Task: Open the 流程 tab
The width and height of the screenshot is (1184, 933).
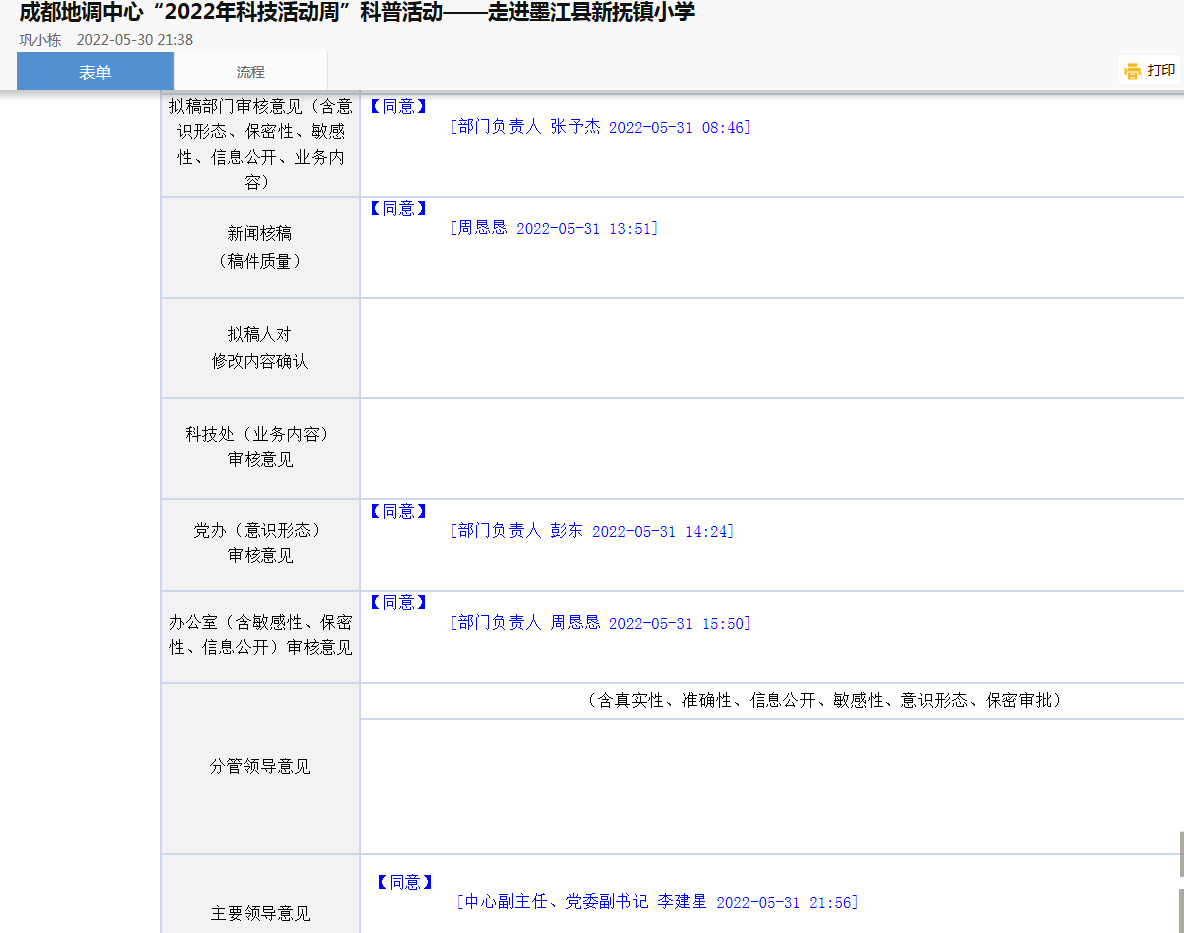Action: pyautogui.click(x=250, y=72)
